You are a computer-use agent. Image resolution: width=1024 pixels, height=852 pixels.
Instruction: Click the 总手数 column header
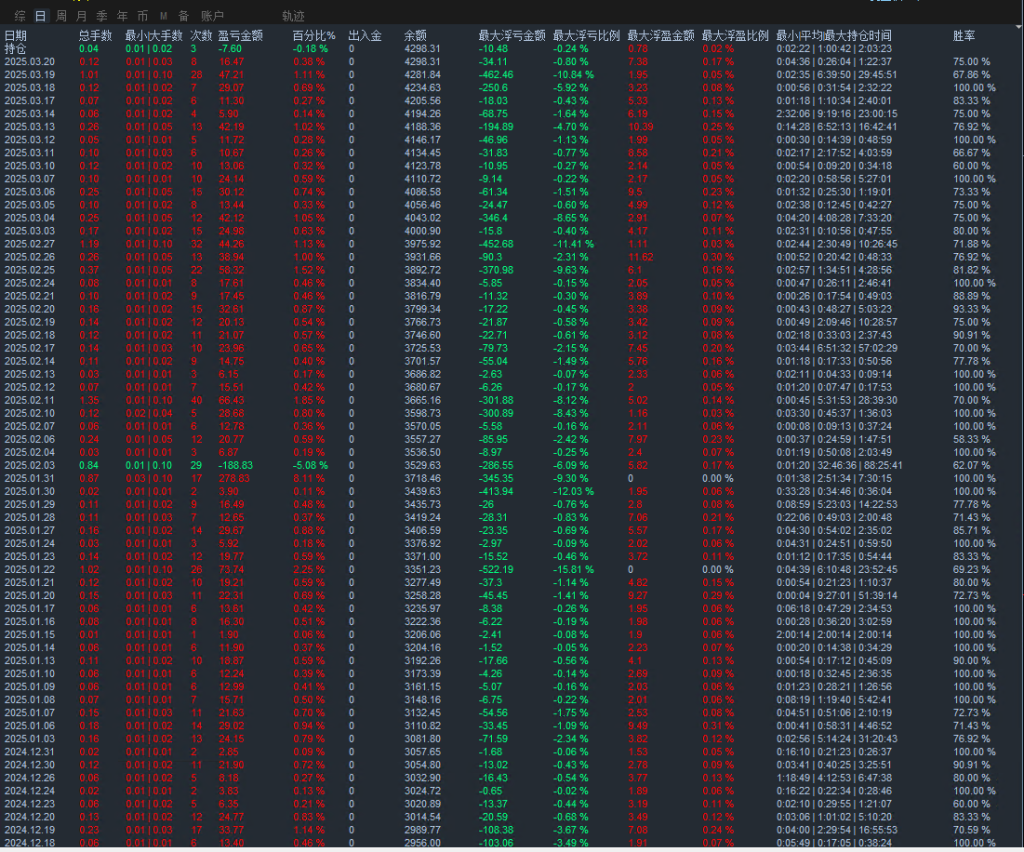point(94,36)
